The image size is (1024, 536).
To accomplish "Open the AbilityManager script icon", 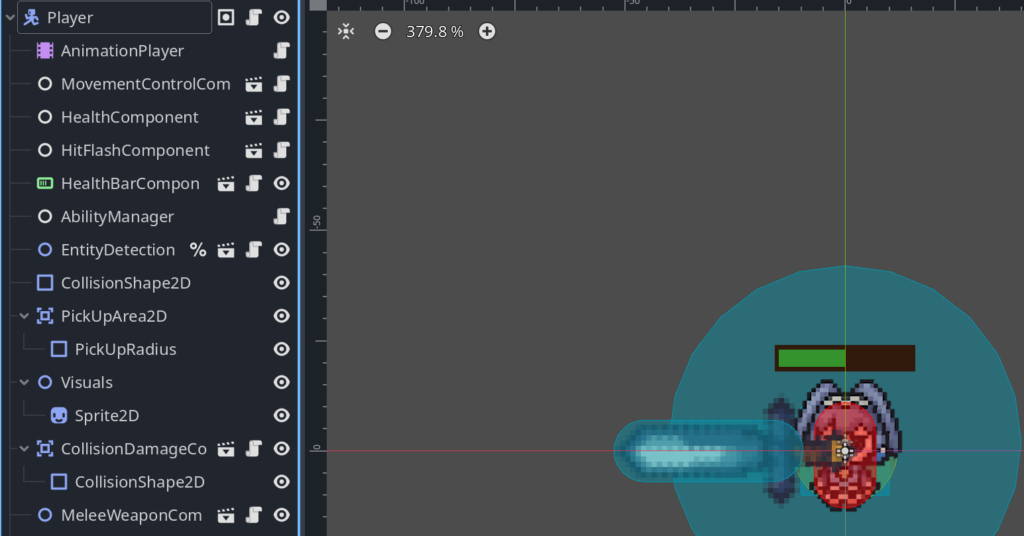I will (x=281, y=217).
